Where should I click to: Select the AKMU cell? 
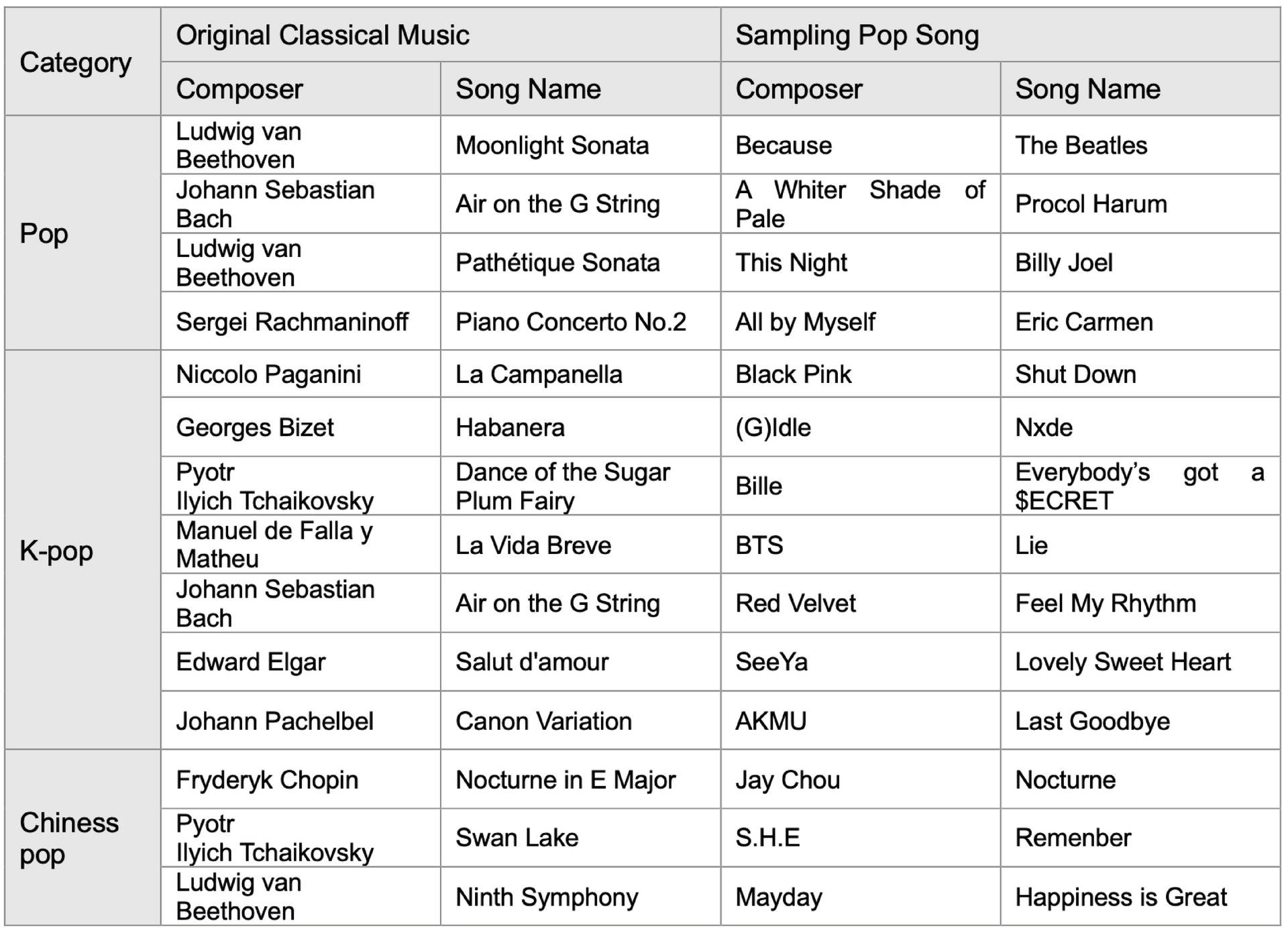click(x=861, y=721)
